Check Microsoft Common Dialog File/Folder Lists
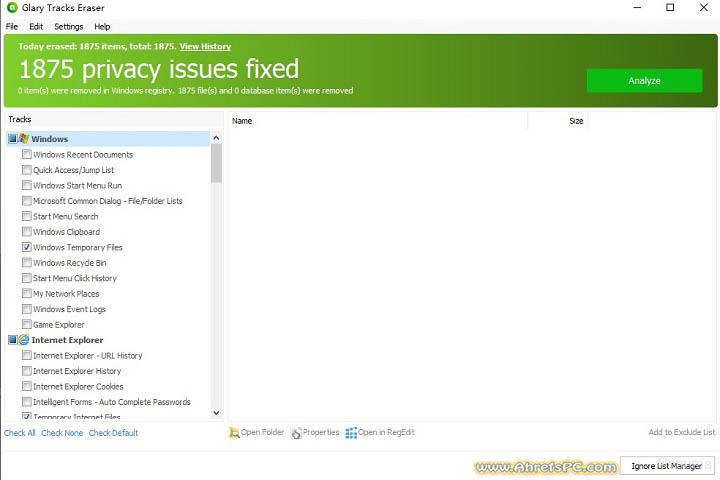The height and width of the screenshot is (480, 720). click(27, 201)
